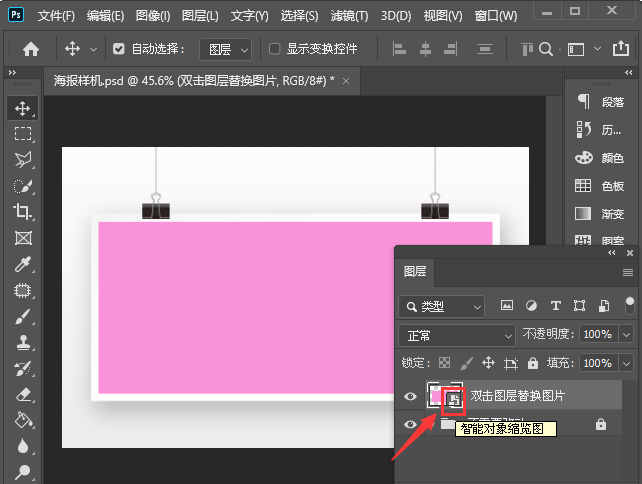Select the Crop tool
The height and width of the screenshot is (484, 642).
pyautogui.click(x=22, y=211)
